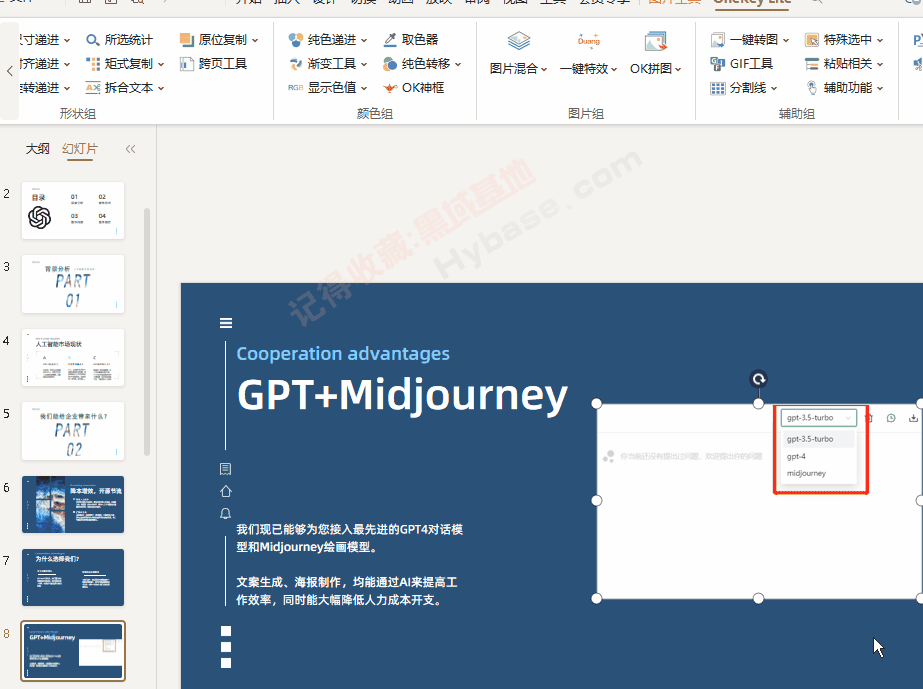Open the 特殊选中 special select tool

tap(844, 39)
